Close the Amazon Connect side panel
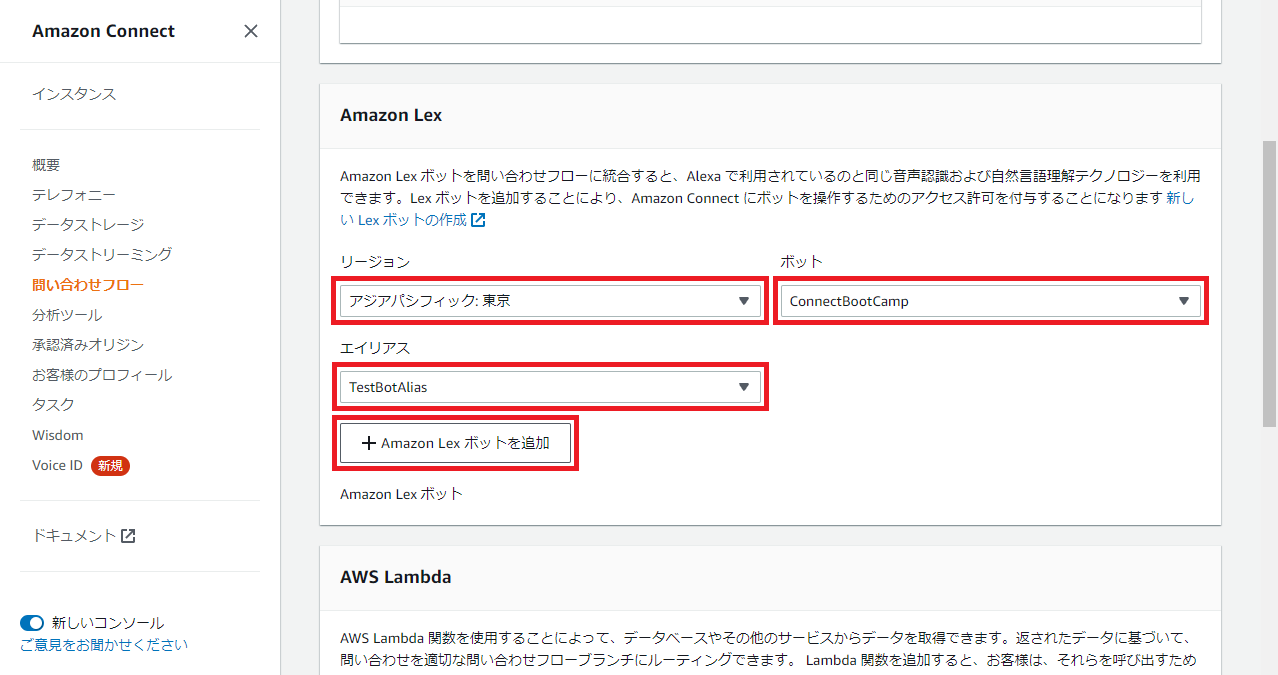 (251, 31)
